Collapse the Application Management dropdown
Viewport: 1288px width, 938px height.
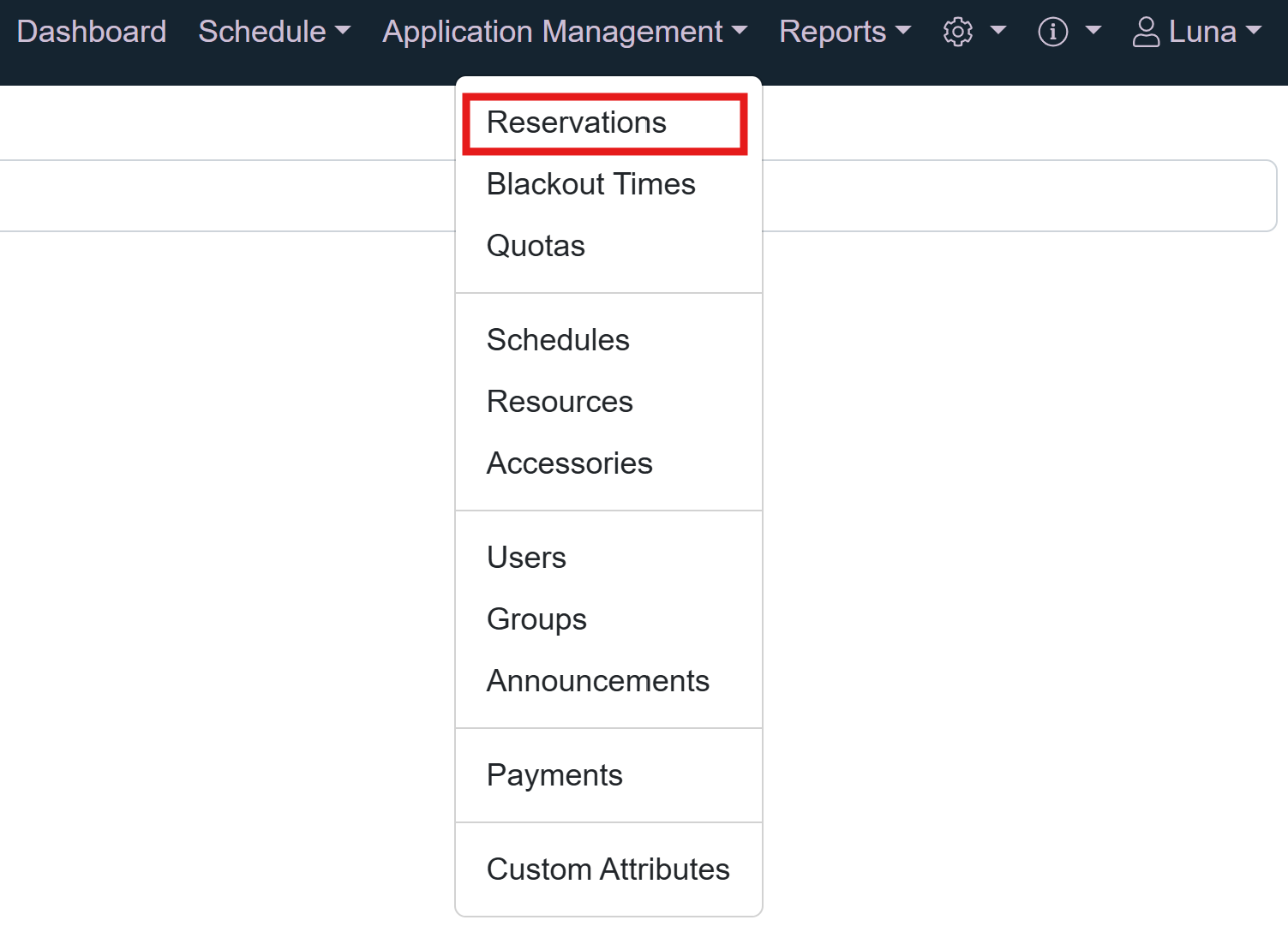[565, 32]
